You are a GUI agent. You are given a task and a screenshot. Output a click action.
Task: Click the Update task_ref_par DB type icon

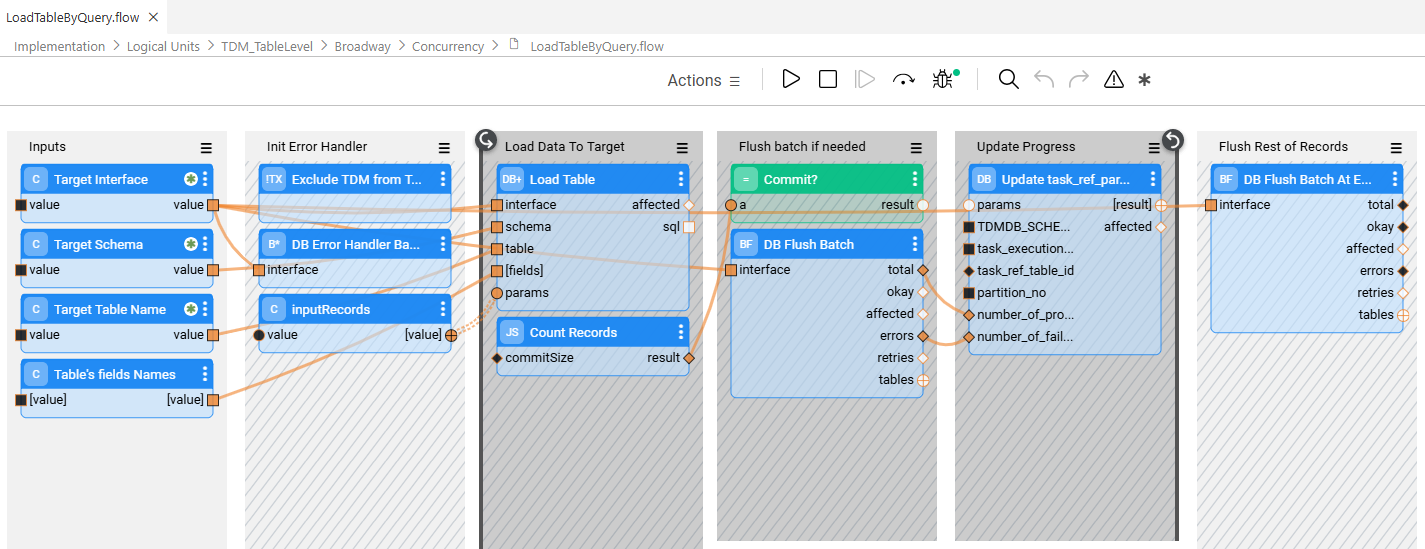984,179
